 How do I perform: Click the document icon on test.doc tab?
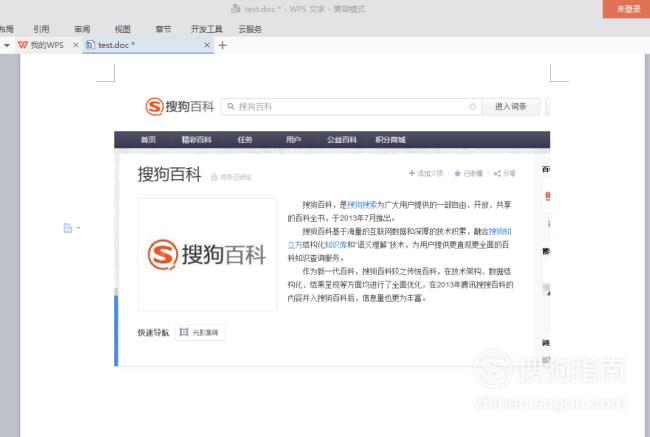[x=90, y=45]
